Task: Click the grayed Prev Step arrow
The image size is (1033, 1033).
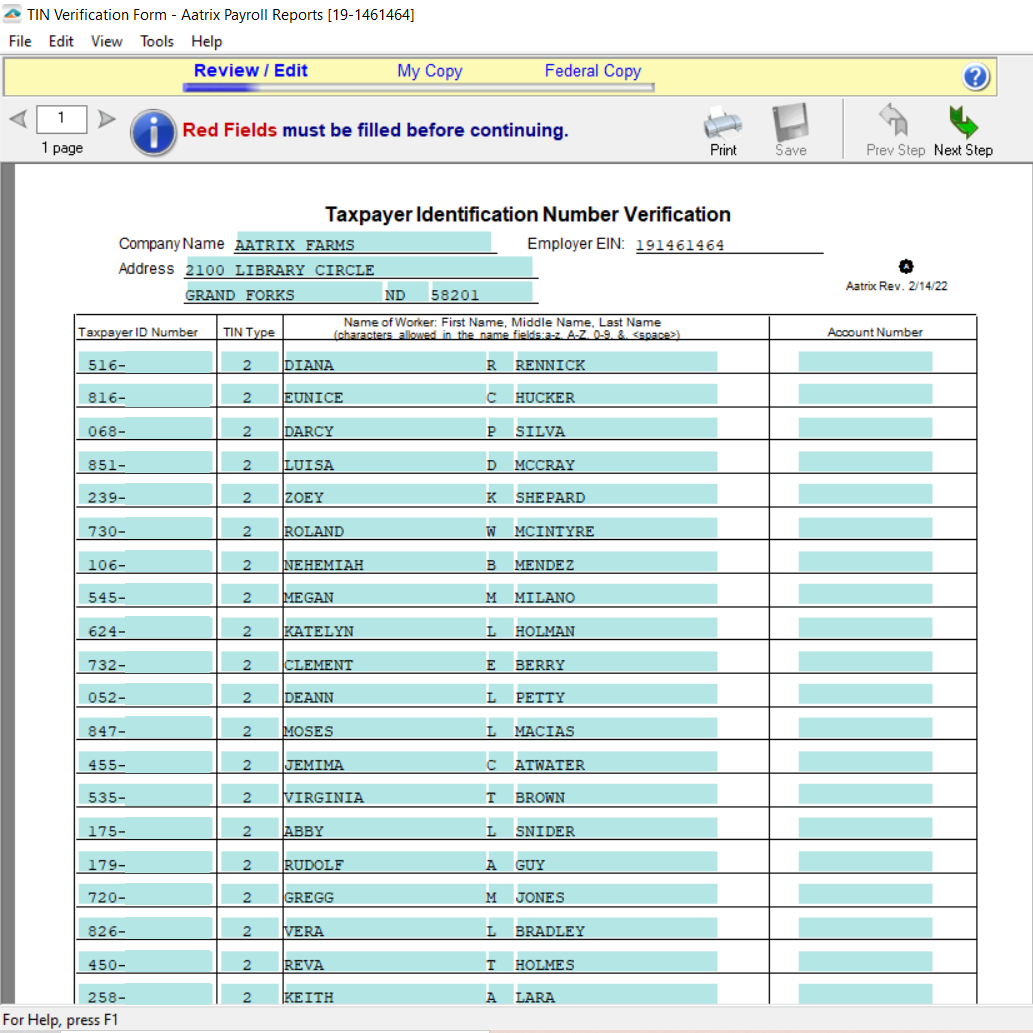Action: [x=895, y=122]
